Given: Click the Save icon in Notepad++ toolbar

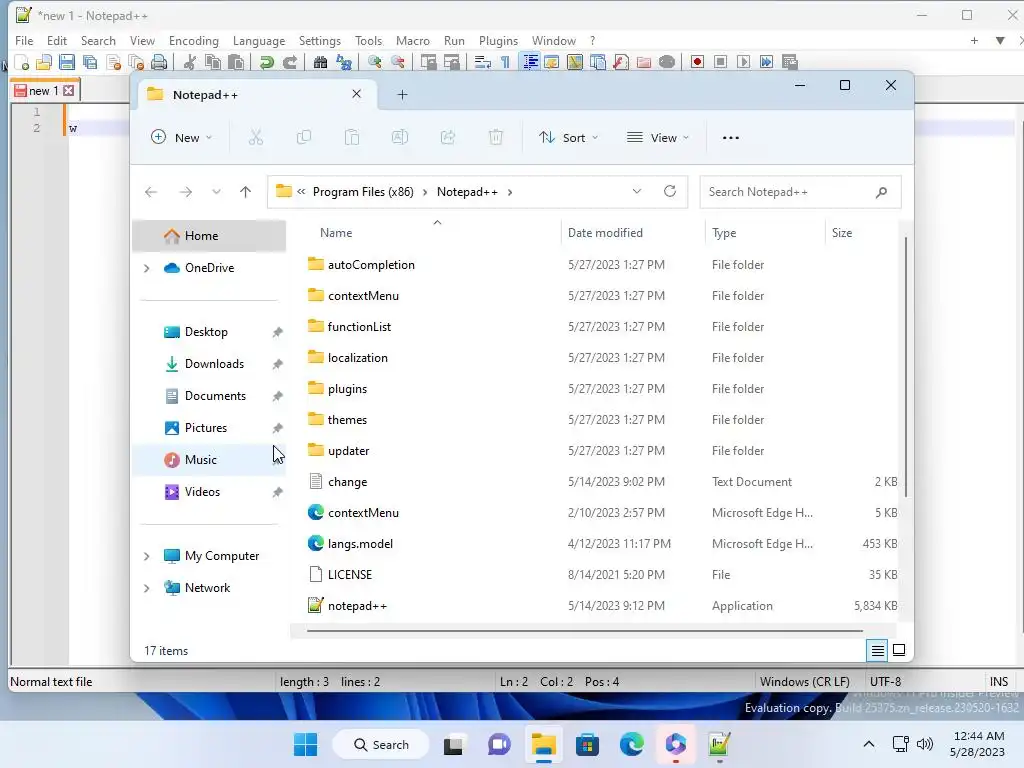Looking at the screenshot, I should 67,62.
